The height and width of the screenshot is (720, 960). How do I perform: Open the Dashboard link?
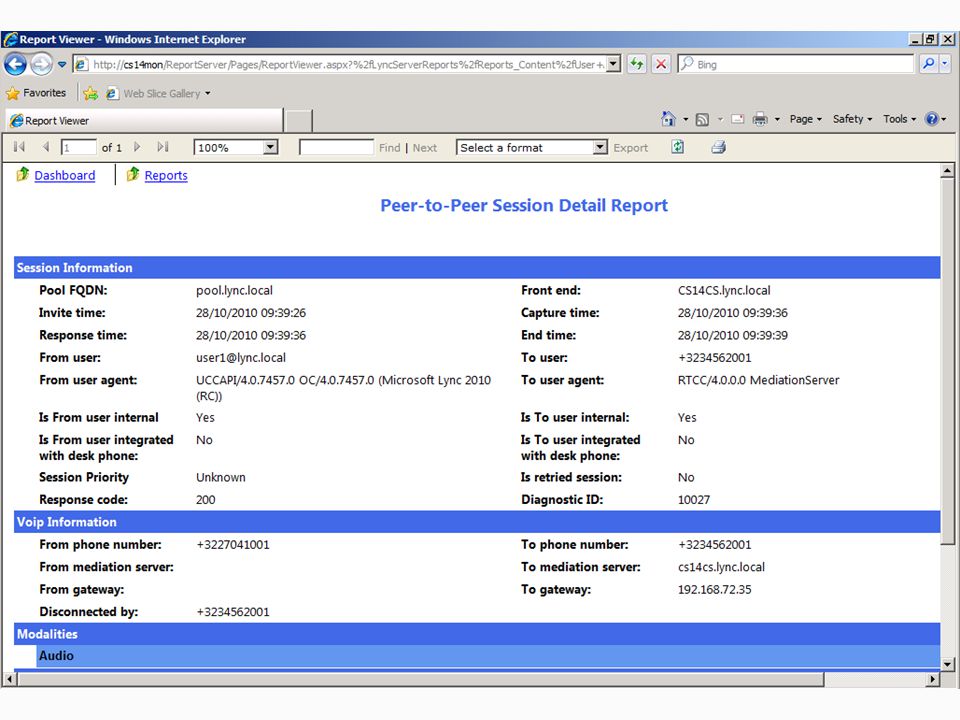tap(64, 175)
